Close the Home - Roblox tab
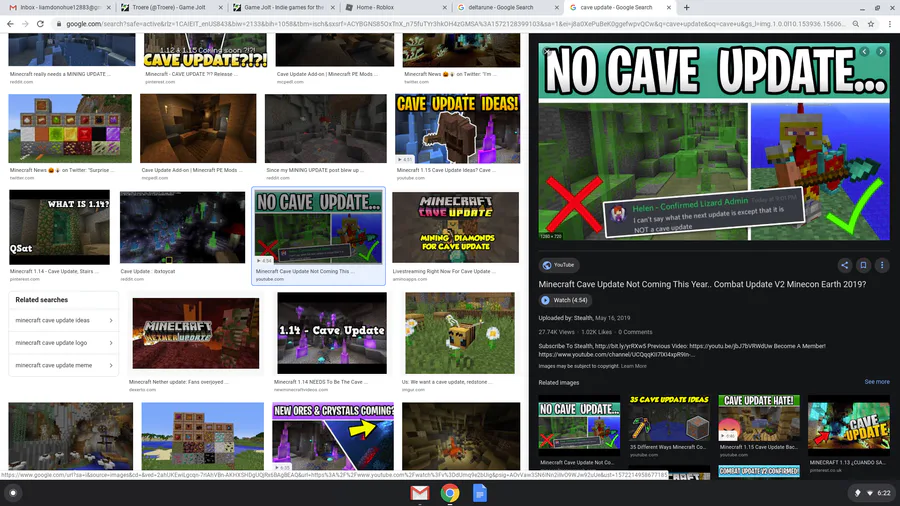The height and width of the screenshot is (506, 900). [445, 7]
